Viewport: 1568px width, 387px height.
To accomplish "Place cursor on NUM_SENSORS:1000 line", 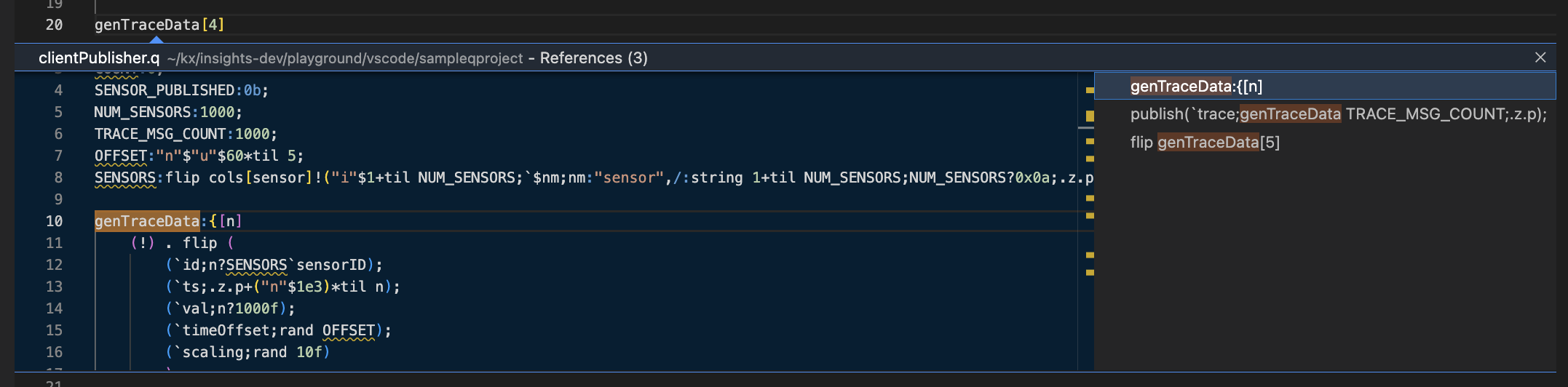I will 167,112.
